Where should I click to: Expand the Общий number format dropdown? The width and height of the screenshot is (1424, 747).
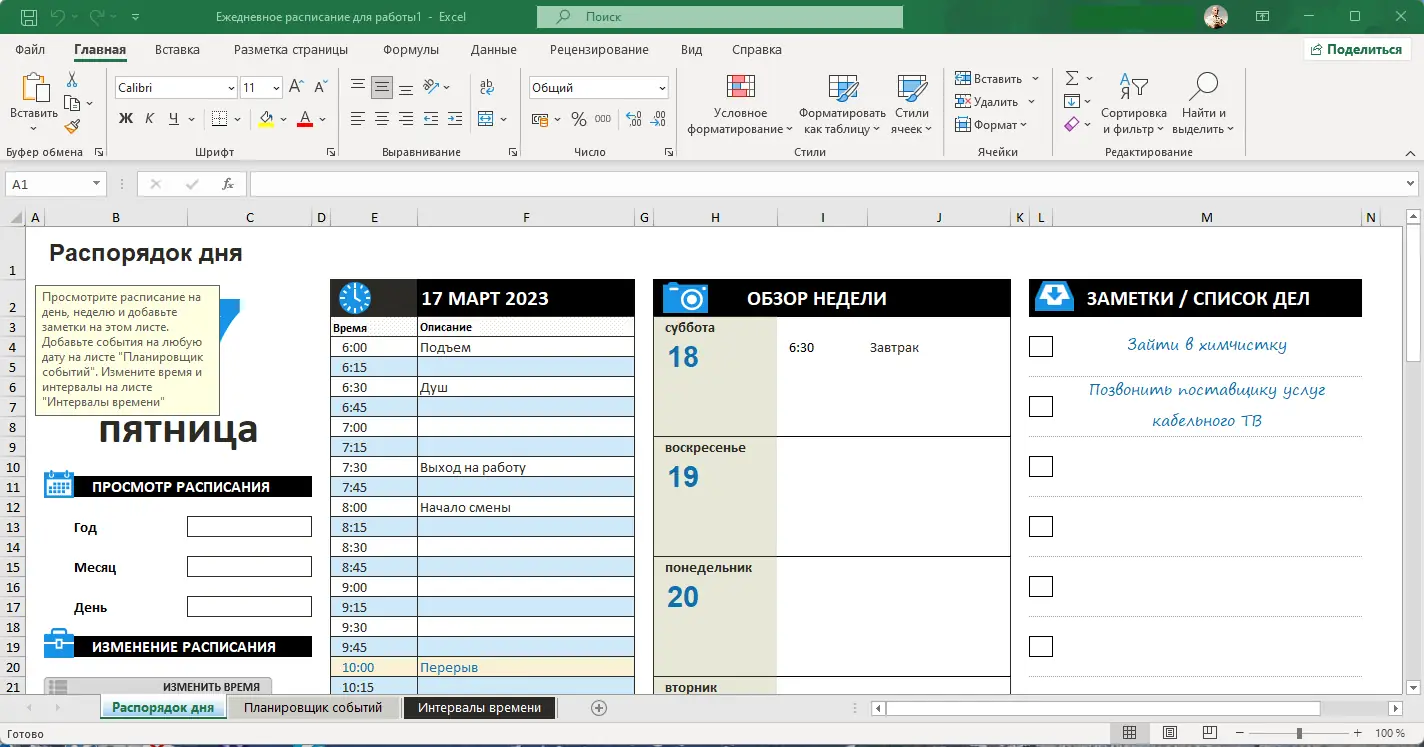(x=662, y=88)
